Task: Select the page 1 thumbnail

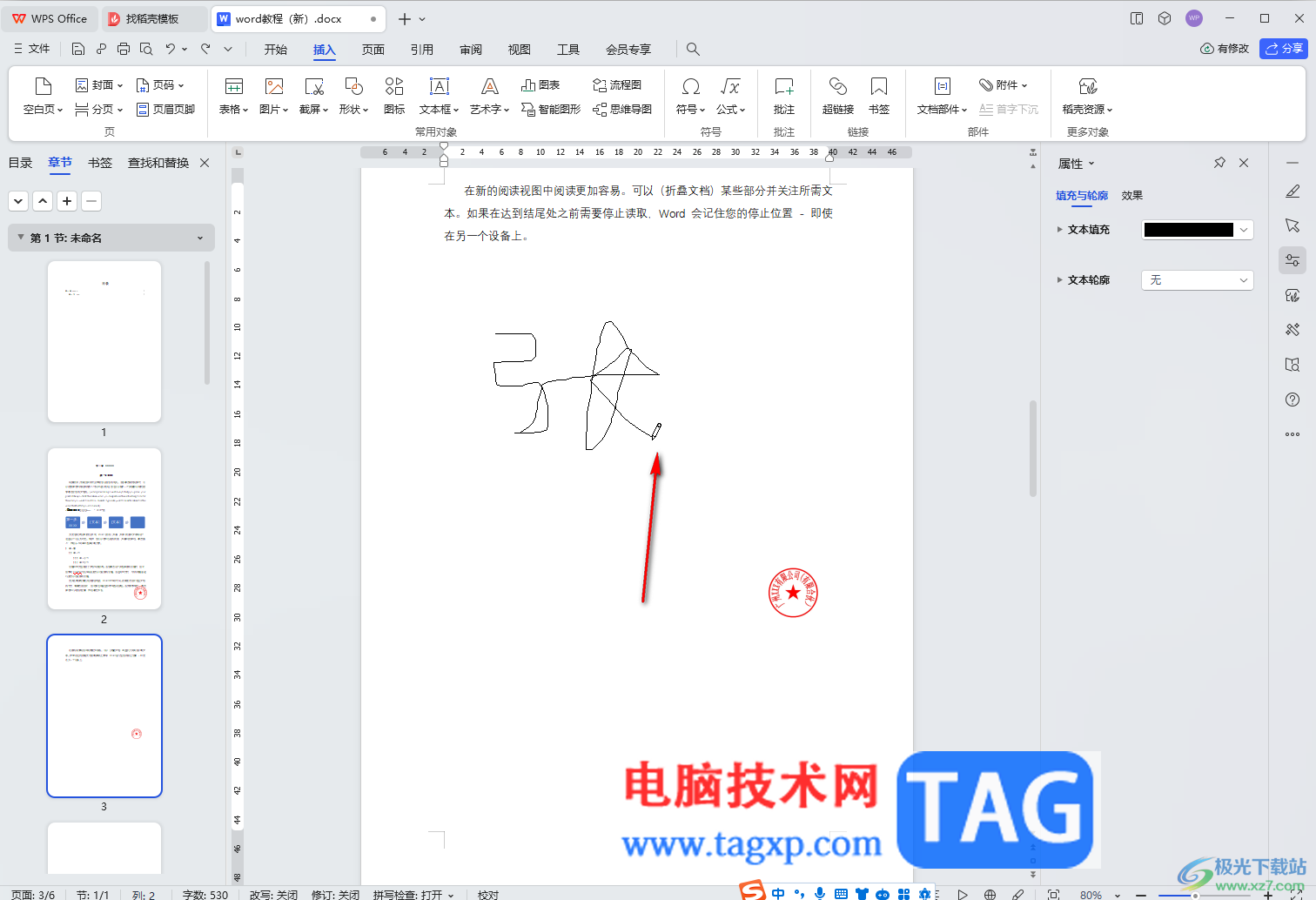Action: click(104, 341)
